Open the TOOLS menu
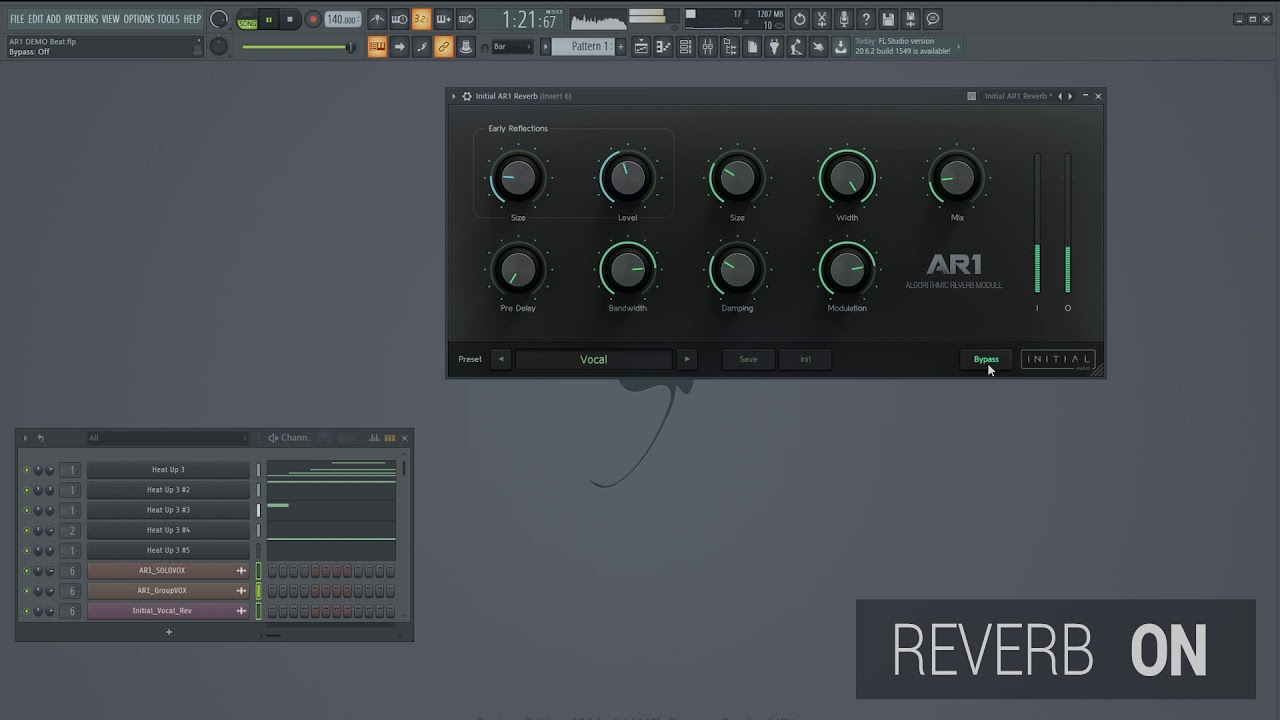The width and height of the screenshot is (1280, 720). click(x=168, y=19)
